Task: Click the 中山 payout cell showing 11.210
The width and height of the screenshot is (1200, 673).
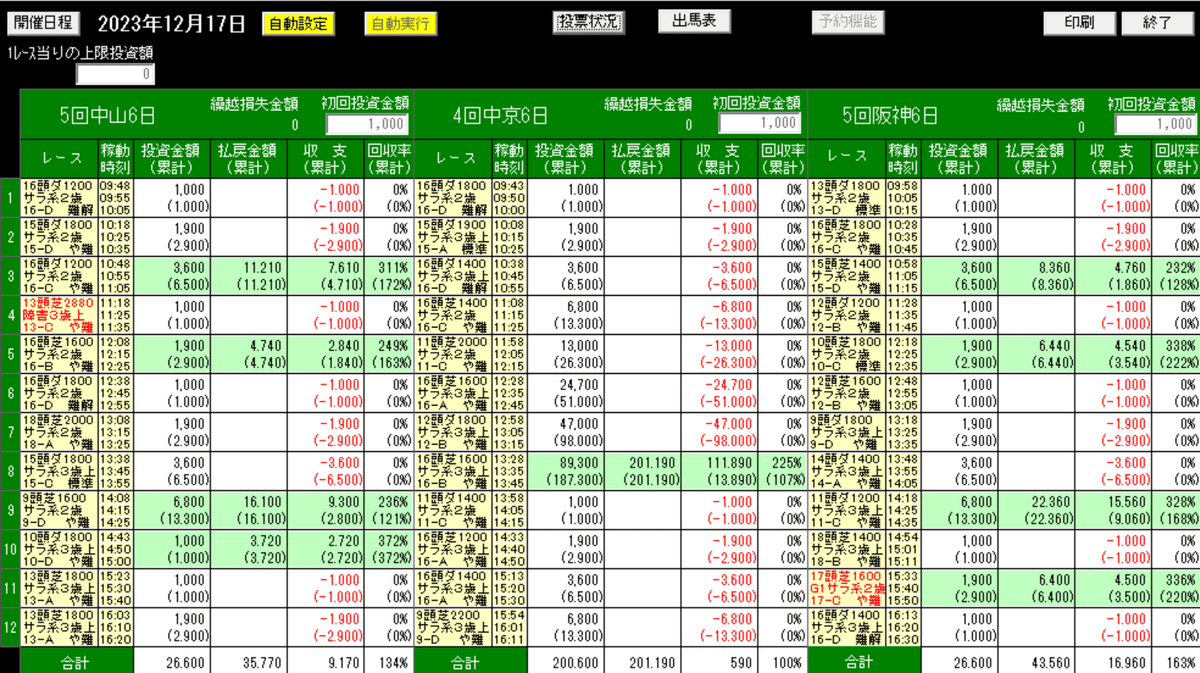Action: (249, 276)
